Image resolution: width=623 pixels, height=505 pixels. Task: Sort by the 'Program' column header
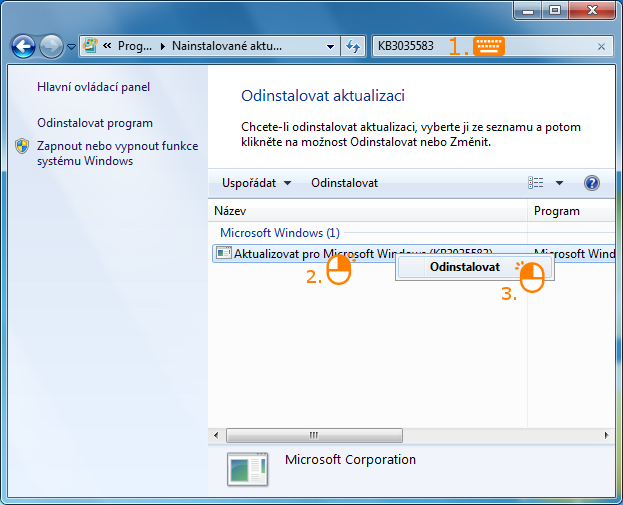click(571, 211)
